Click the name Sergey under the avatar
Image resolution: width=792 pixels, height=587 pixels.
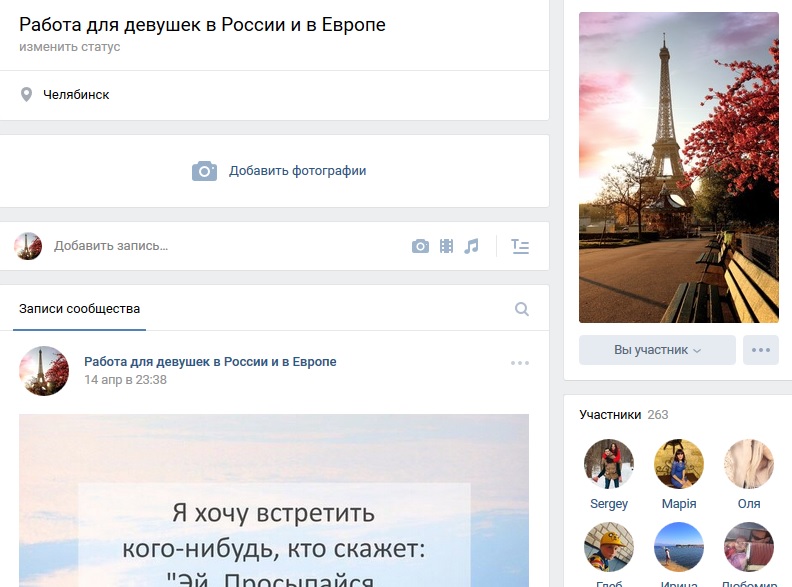point(609,504)
